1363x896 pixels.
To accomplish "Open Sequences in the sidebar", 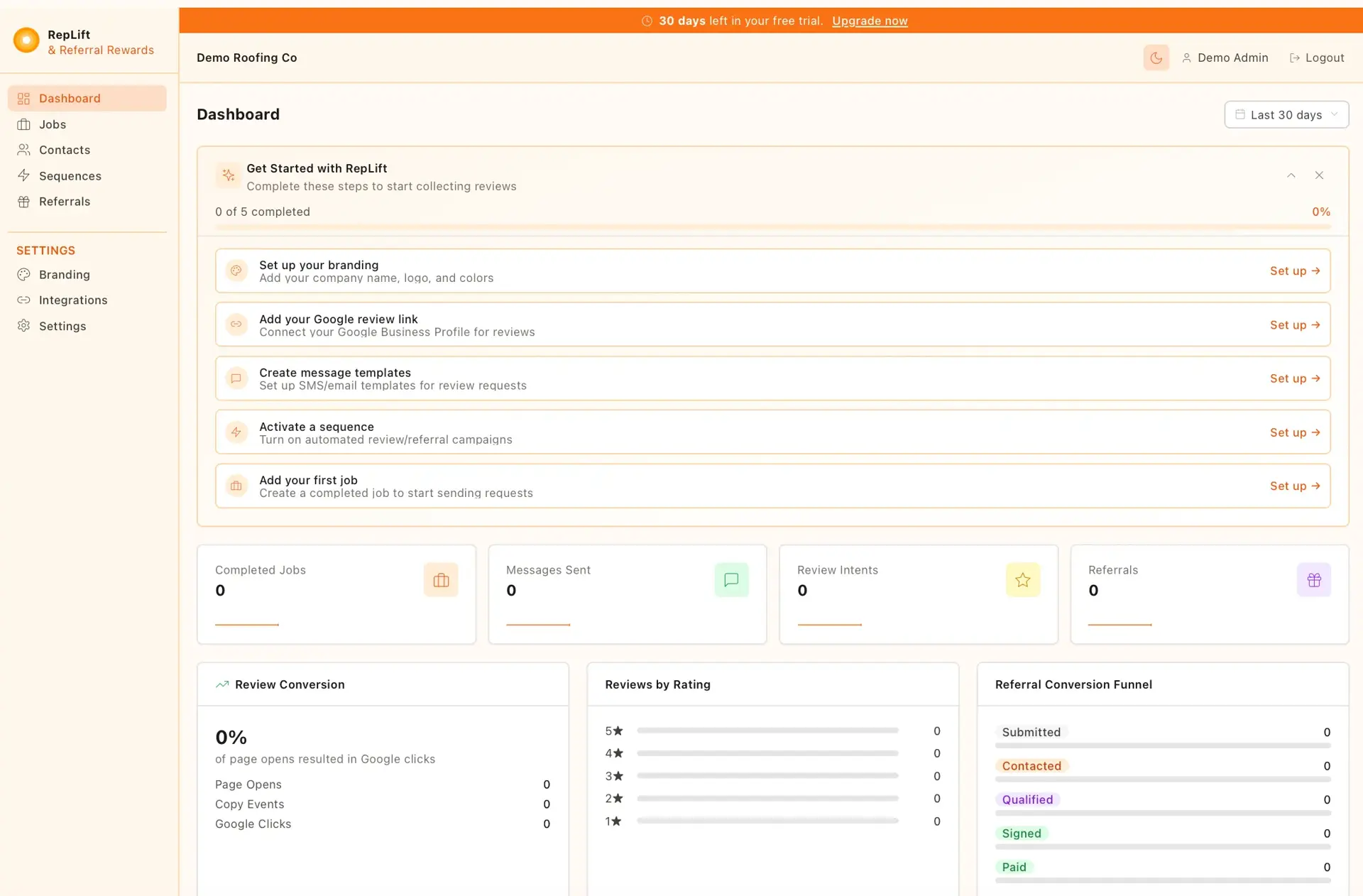I will pos(87,176).
